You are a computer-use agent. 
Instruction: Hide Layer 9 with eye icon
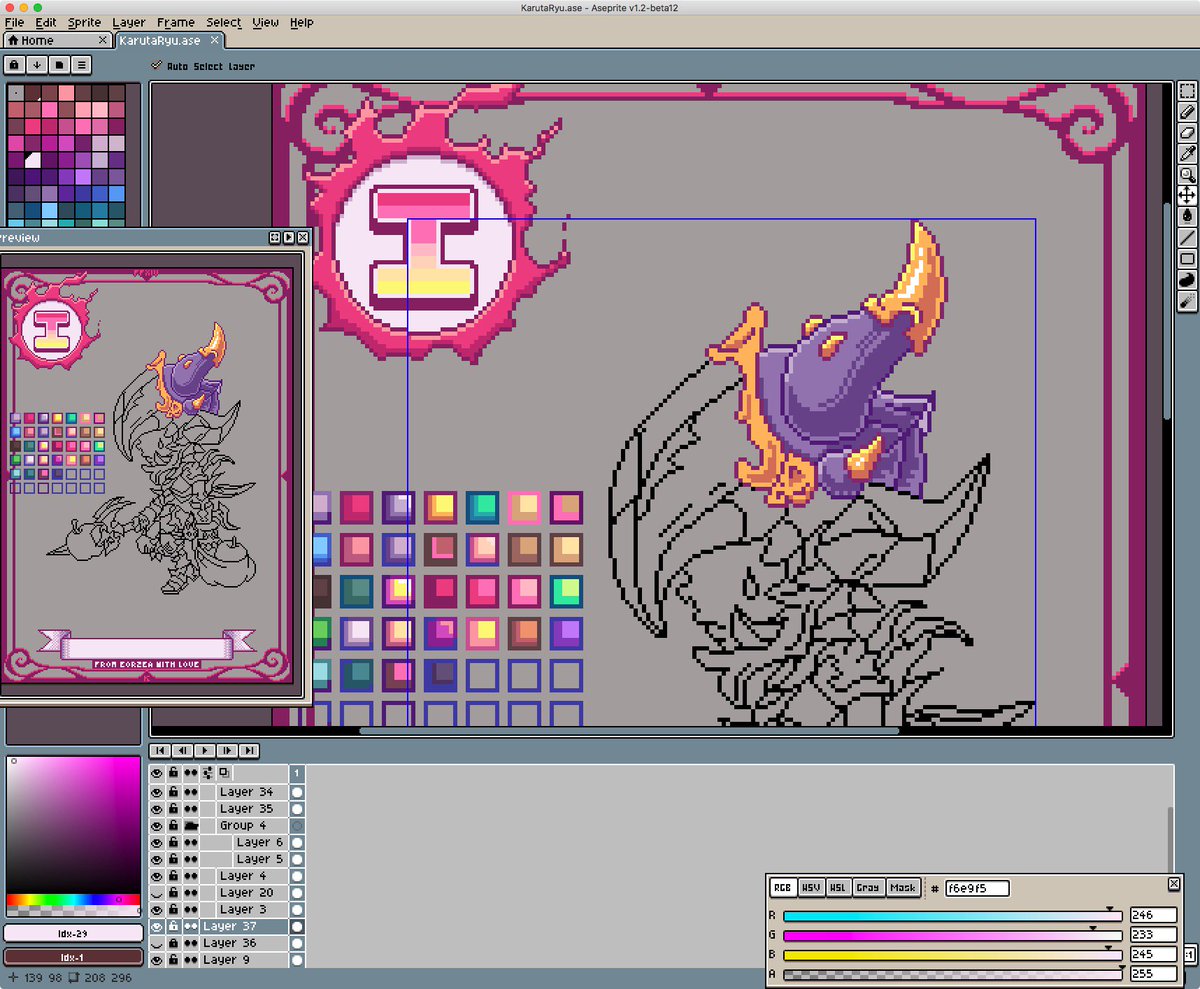(x=156, y=960)
